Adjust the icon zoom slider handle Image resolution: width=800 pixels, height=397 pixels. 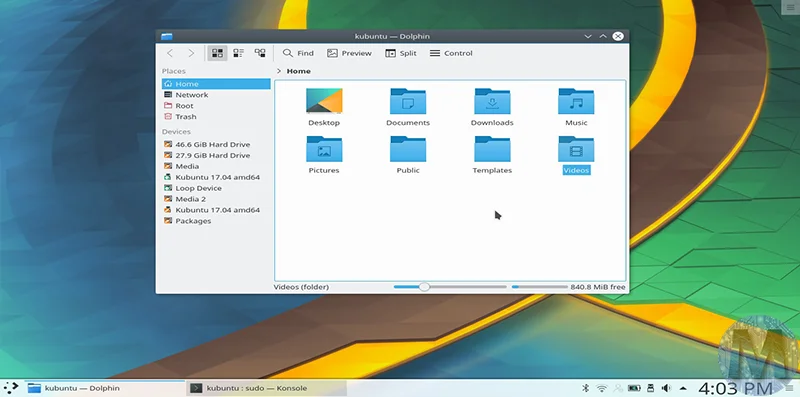coord(424,287)
